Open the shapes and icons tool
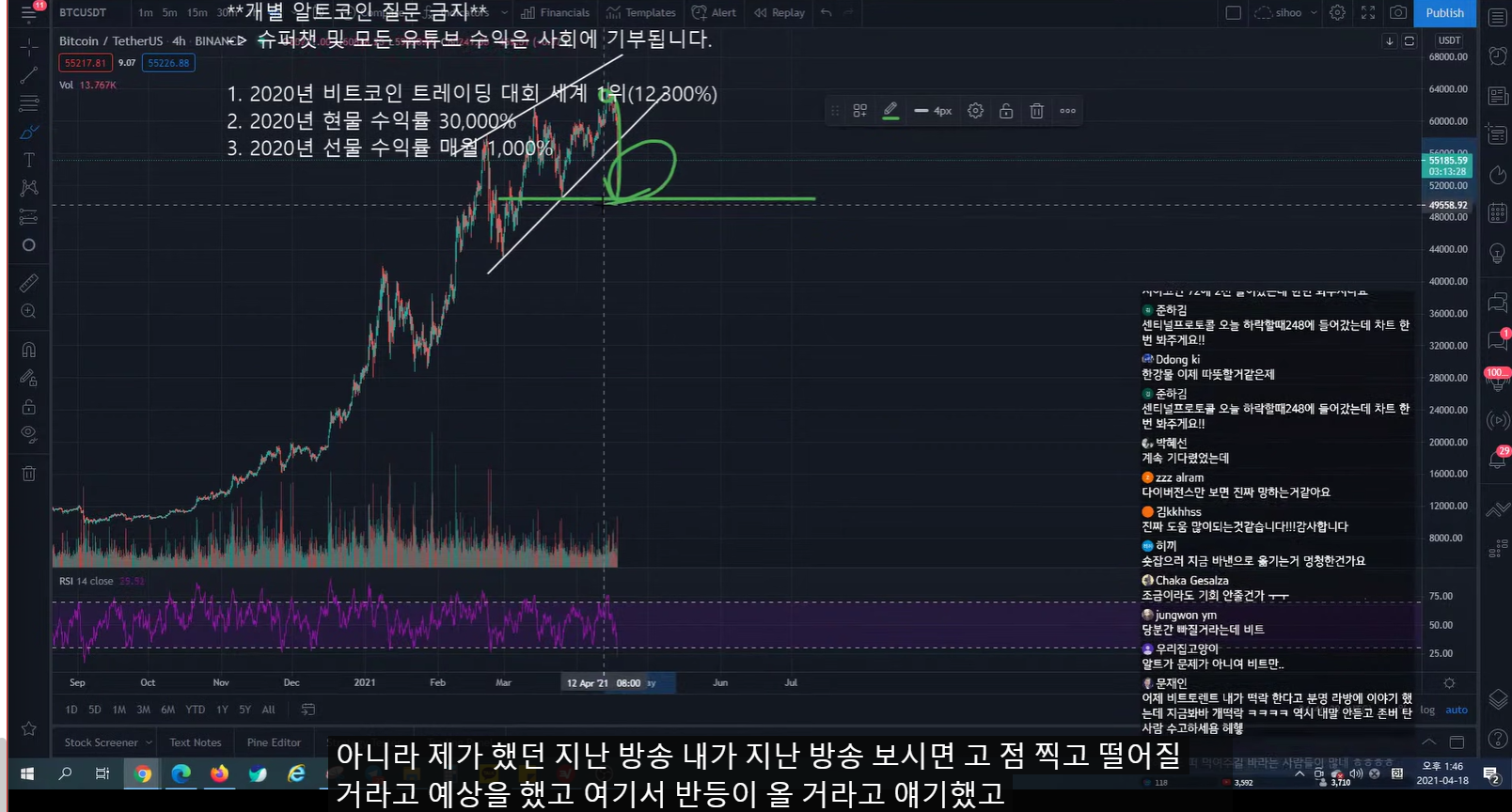 point(29,245)
